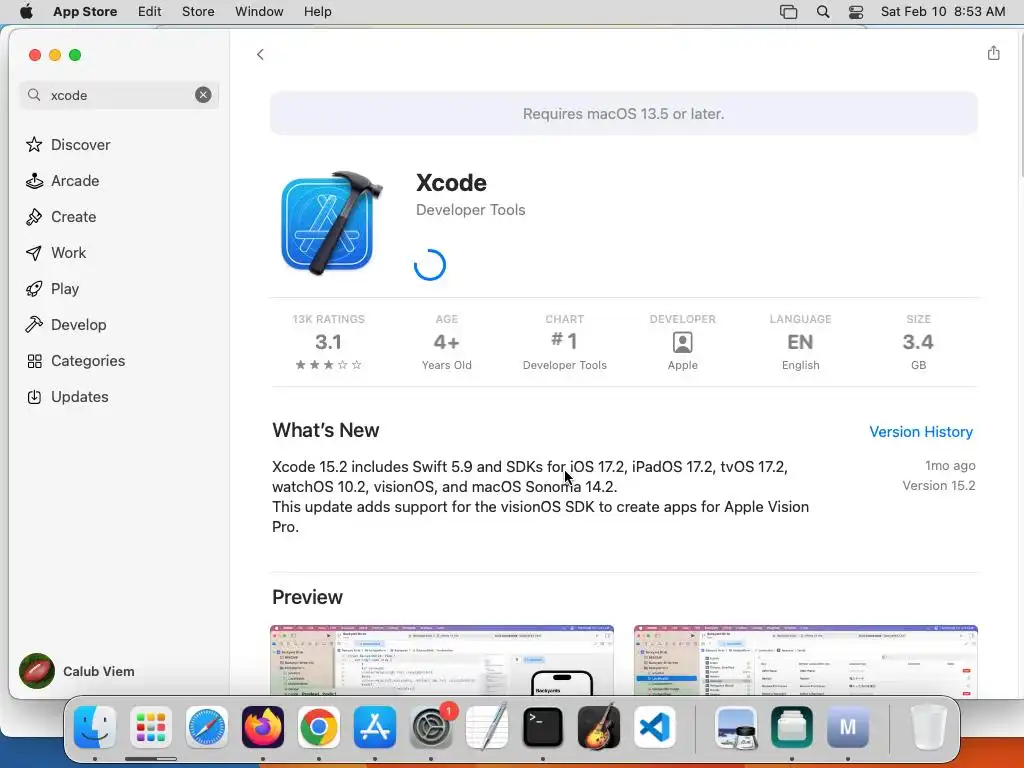Click the Discover star icon

pyautogui.click(x=34, y=144)
